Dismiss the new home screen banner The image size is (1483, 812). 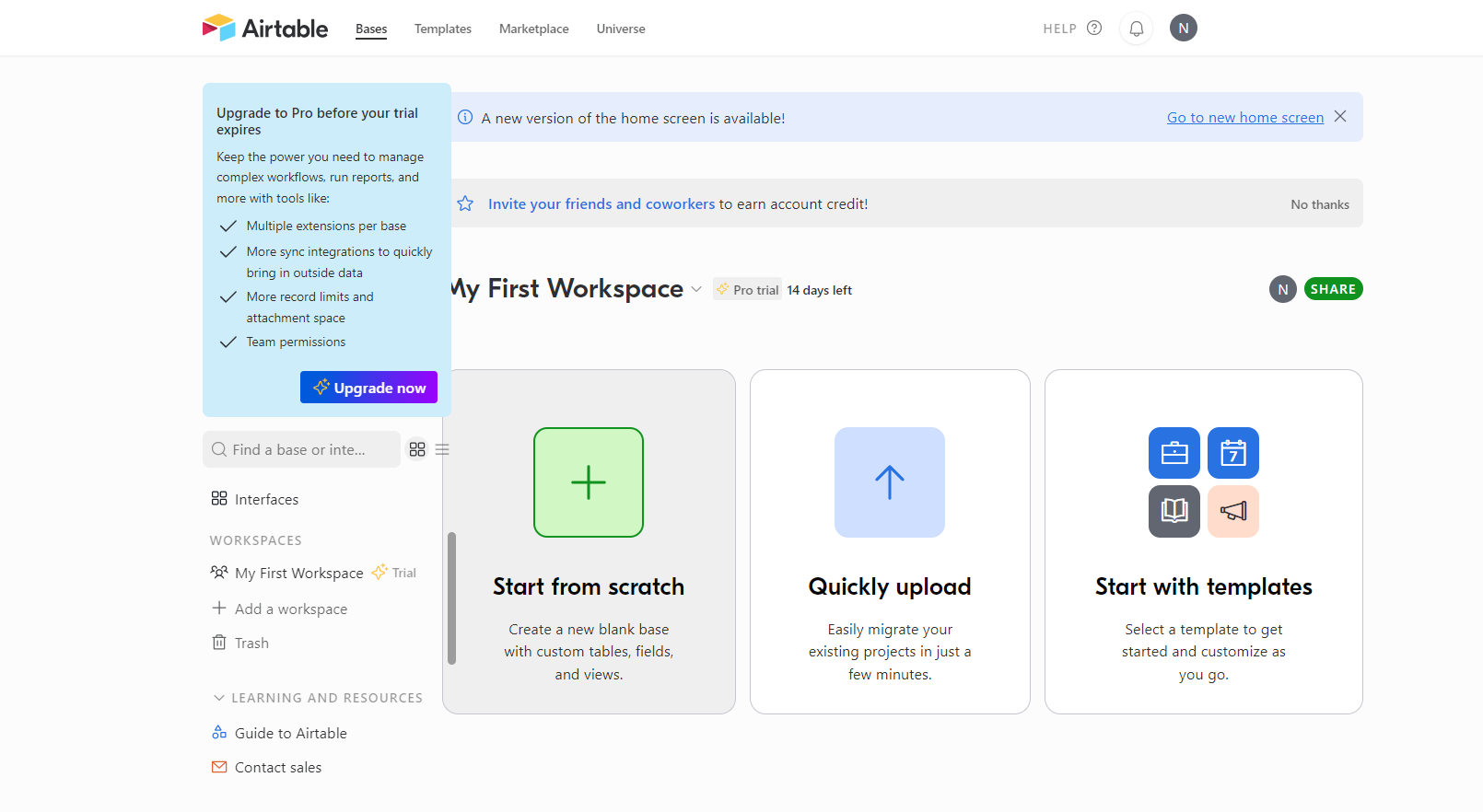(1340, 116)
